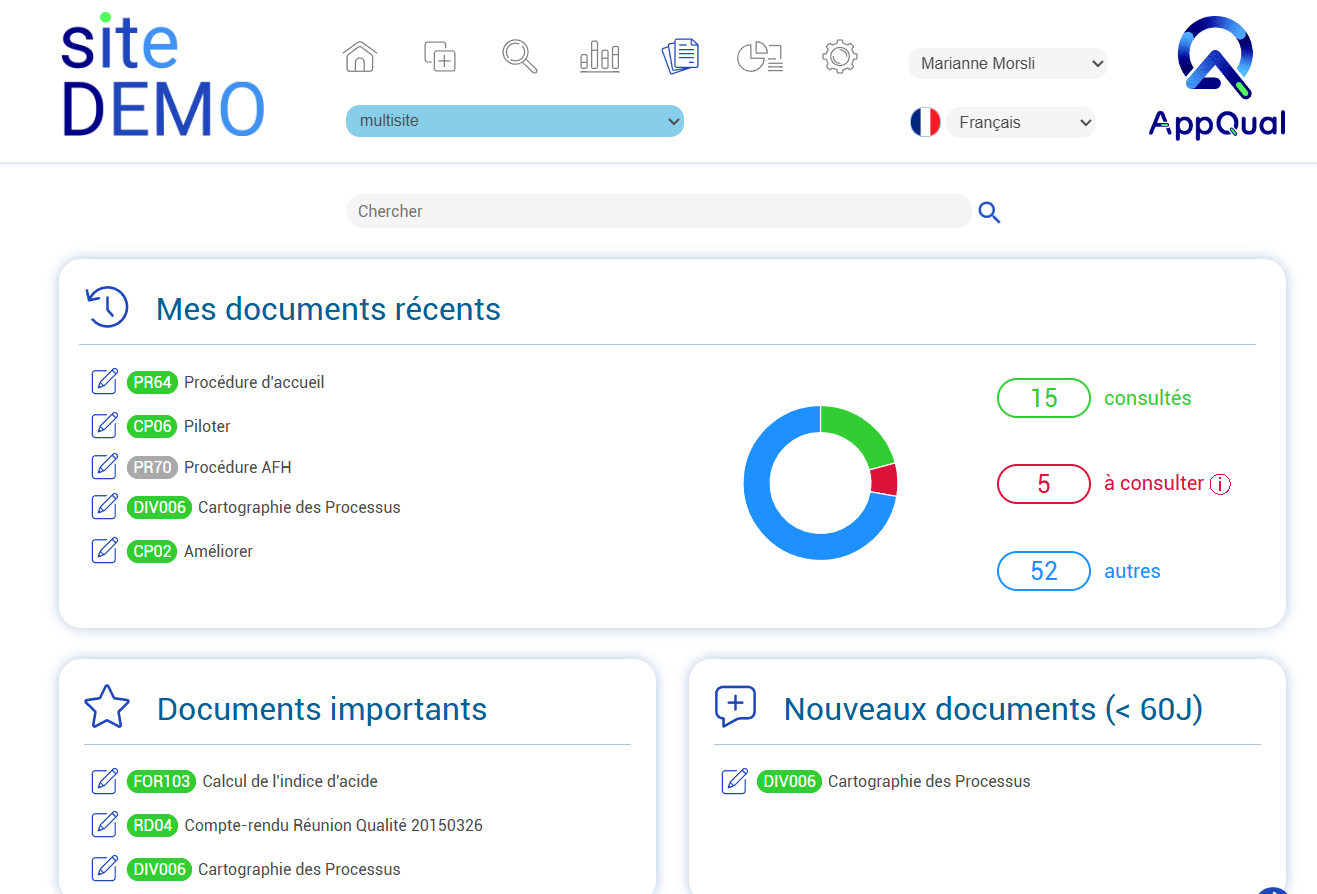The height and width of the screenshot is (894, 1317).
Task: Open Cartographie des Processus in Documents importants
Action: click(x=299, y=869)
